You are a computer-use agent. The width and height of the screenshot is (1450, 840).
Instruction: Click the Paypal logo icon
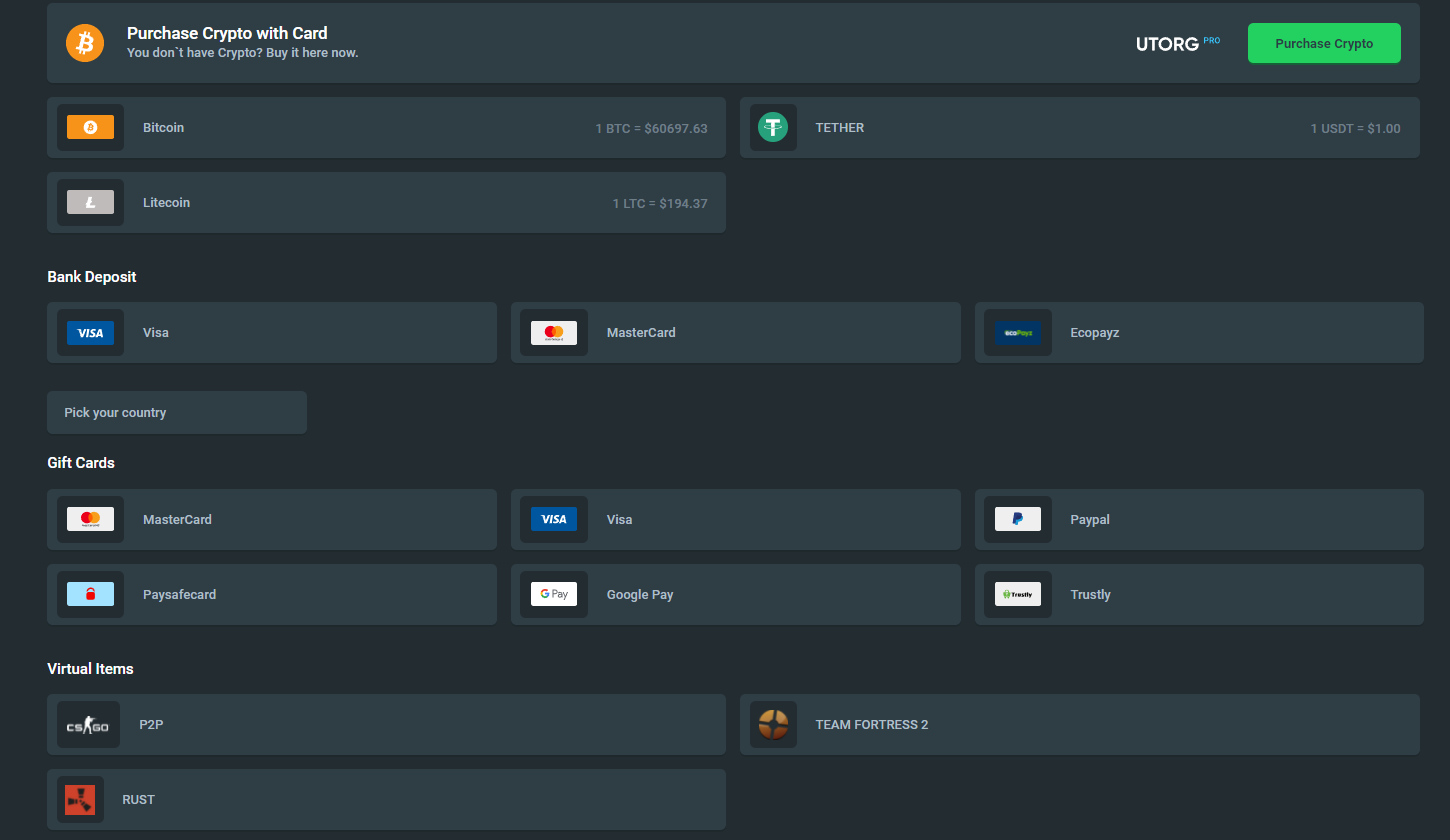pos(1018,519)
